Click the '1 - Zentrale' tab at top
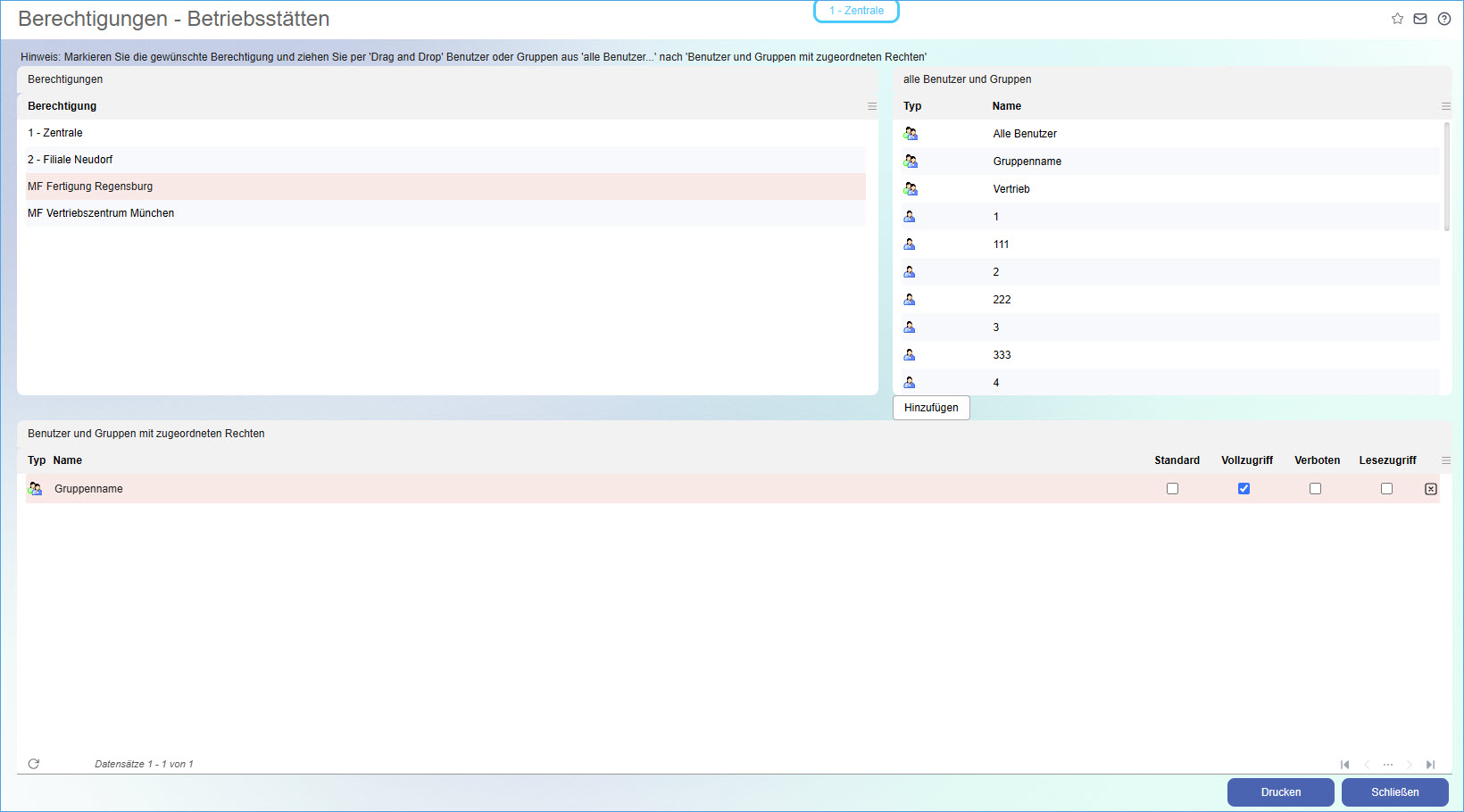Viewport: 1464px width, 812px height. 856,11
